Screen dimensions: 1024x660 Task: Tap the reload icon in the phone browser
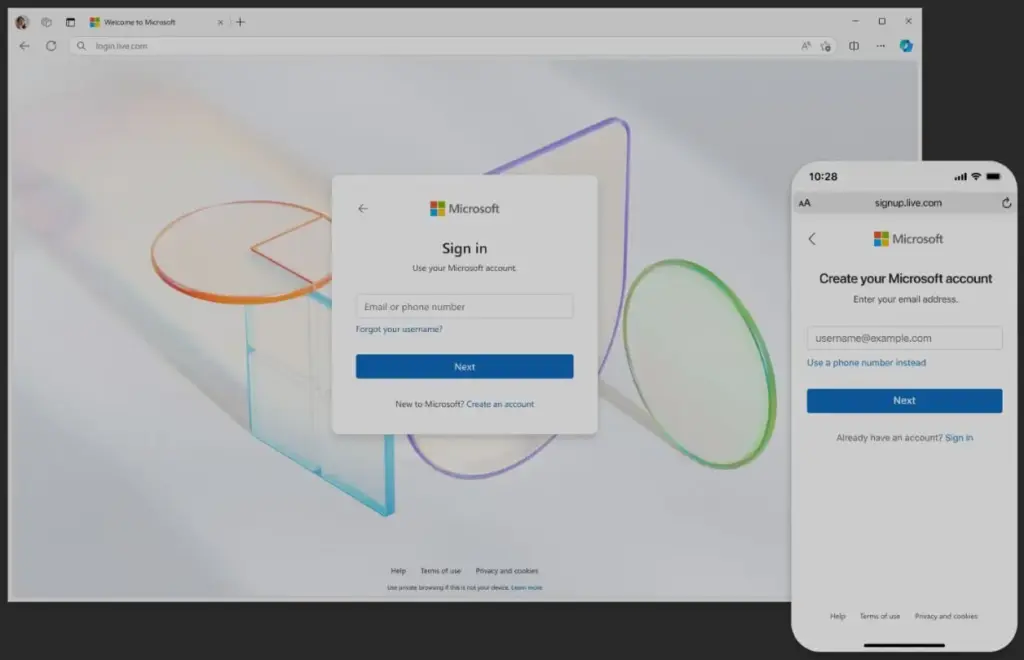[1006, 203]
